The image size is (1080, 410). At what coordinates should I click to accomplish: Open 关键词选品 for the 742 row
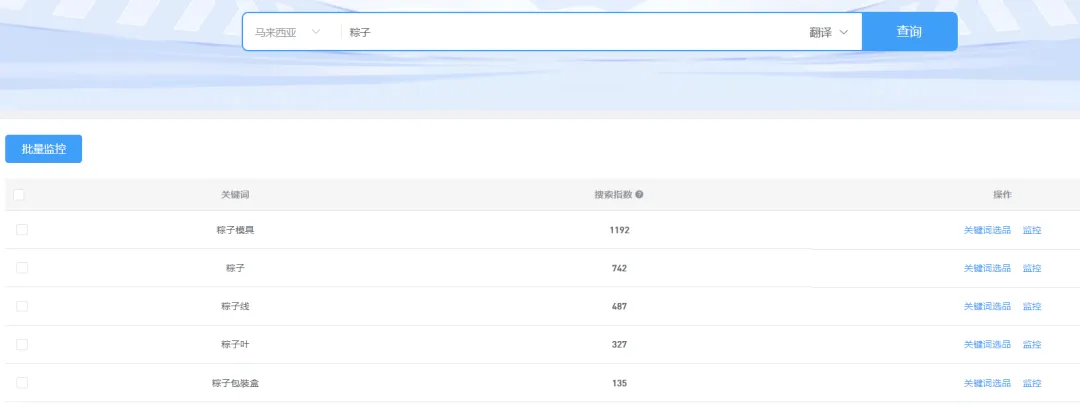[x=987, y=268]
